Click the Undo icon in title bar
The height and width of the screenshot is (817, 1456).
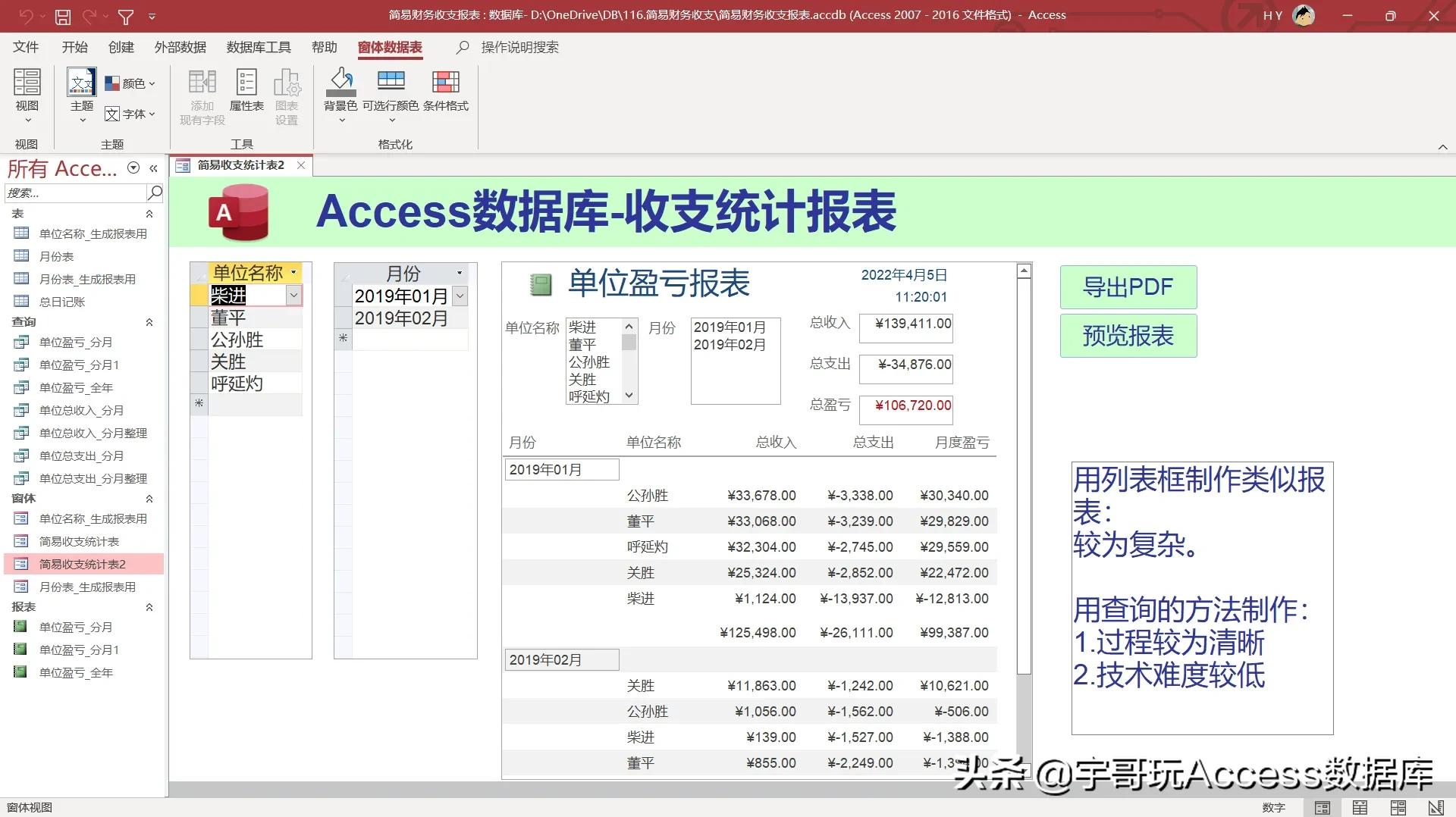(27, 16)
